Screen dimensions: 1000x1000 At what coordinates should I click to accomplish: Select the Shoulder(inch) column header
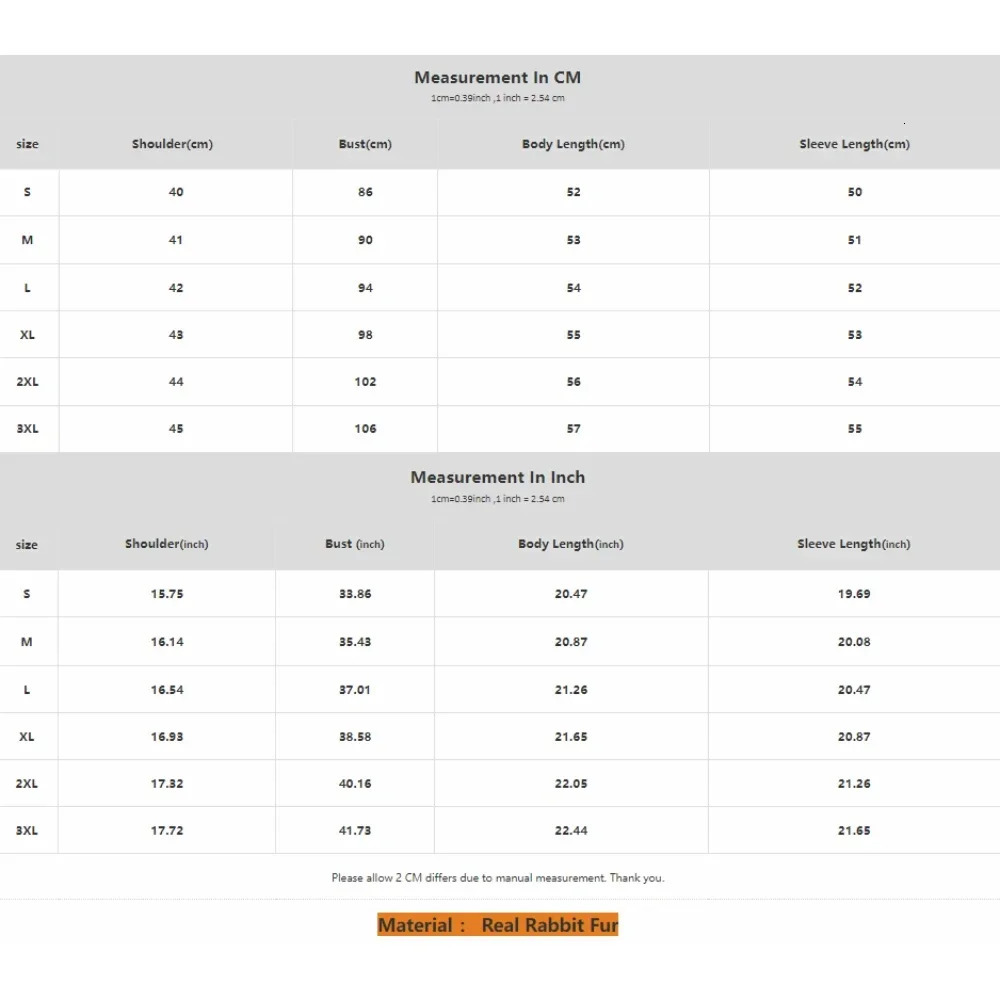(x=166, y=544)
